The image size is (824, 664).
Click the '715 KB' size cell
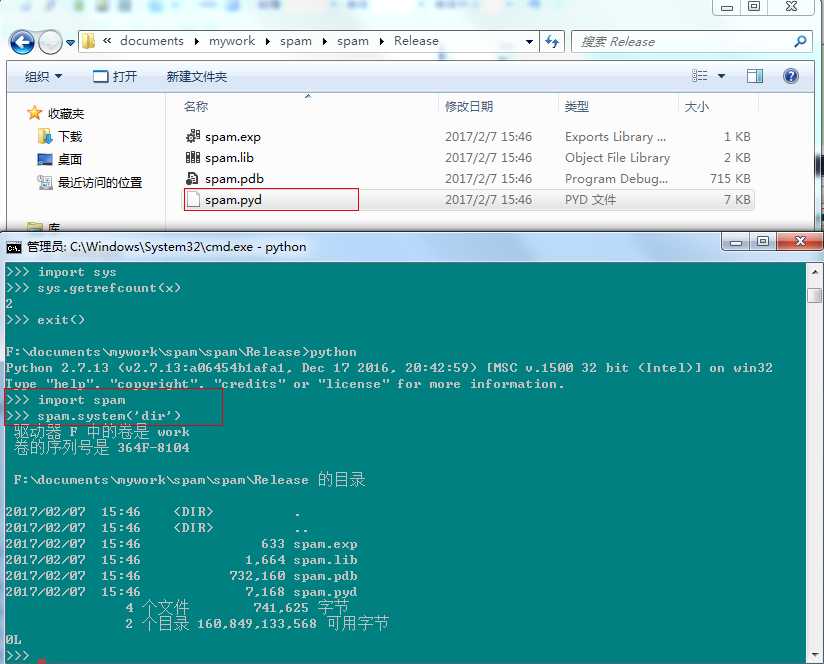point(730,179)
